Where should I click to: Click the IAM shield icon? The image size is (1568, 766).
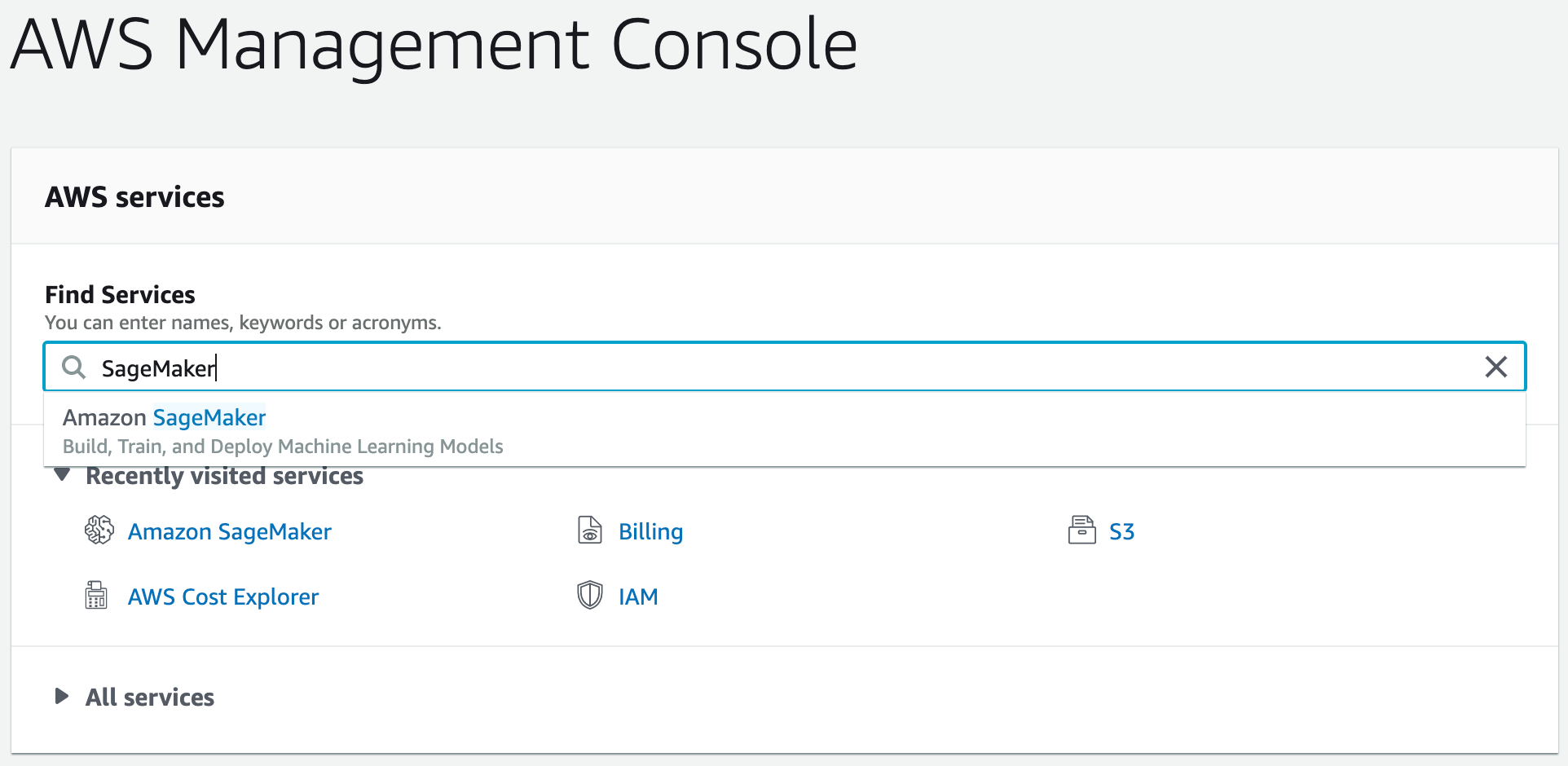(589, 596)
